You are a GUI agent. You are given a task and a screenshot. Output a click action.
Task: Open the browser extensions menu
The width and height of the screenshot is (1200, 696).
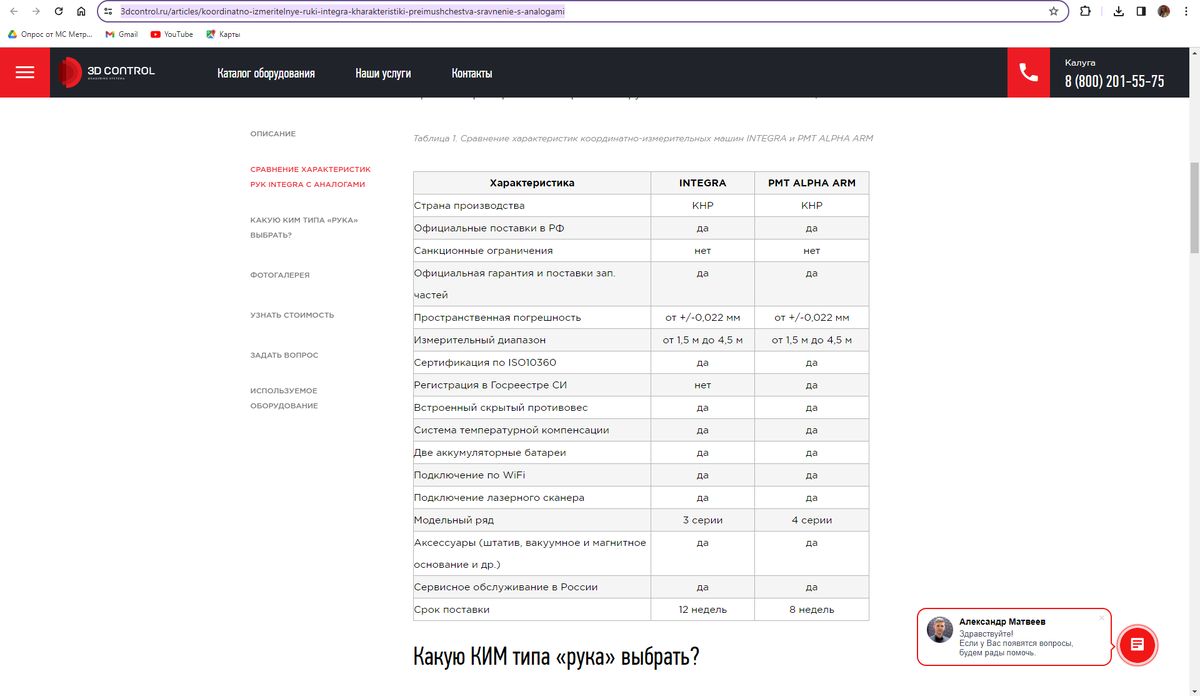1086,11
